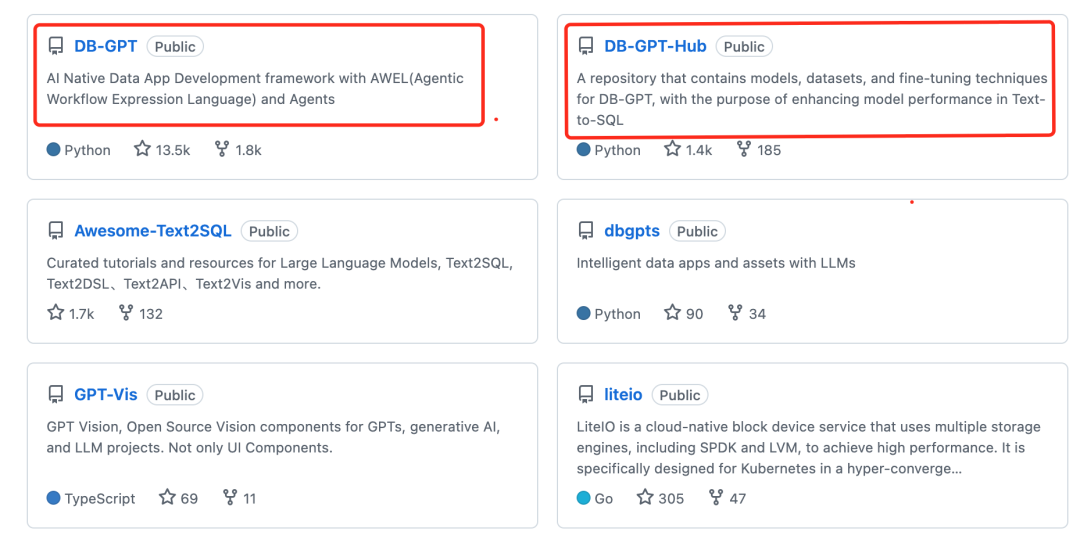Image resolution: width=1080 pixels, height=539 pixels.
Task: Click the Public badge next to liteio
Action: 680,395
